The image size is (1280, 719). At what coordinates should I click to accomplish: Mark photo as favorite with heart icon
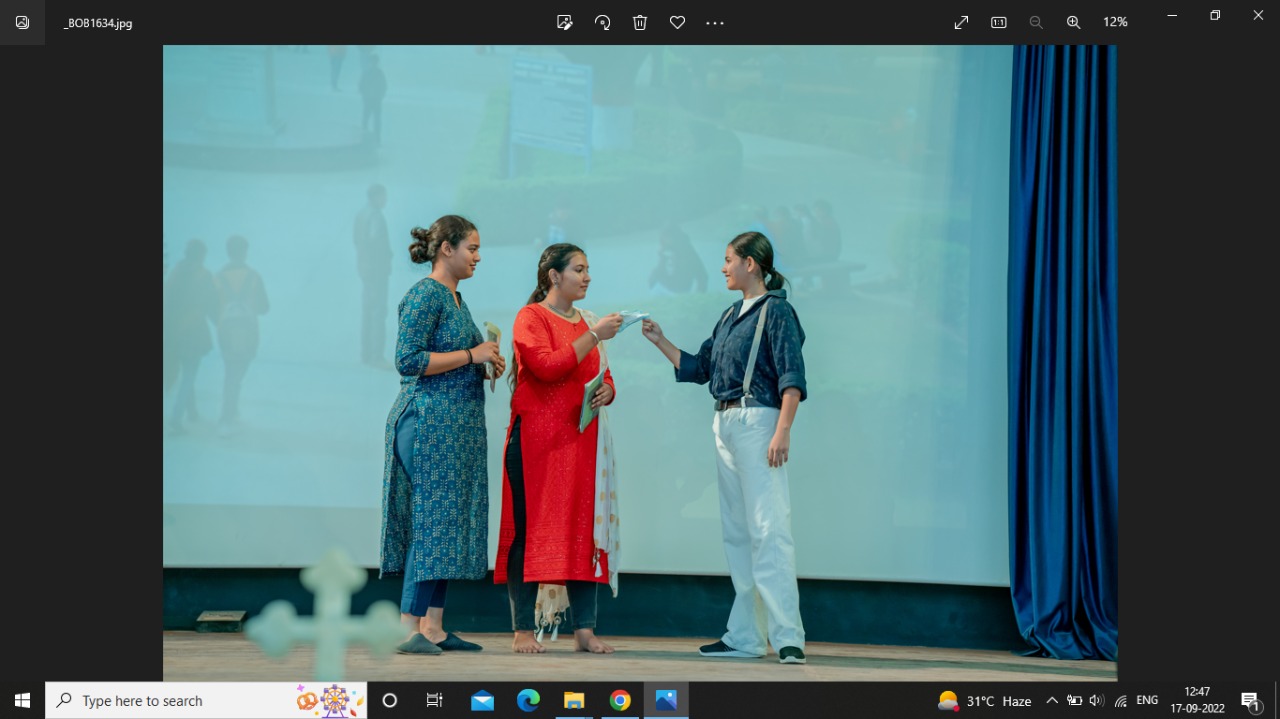[677, 22]
